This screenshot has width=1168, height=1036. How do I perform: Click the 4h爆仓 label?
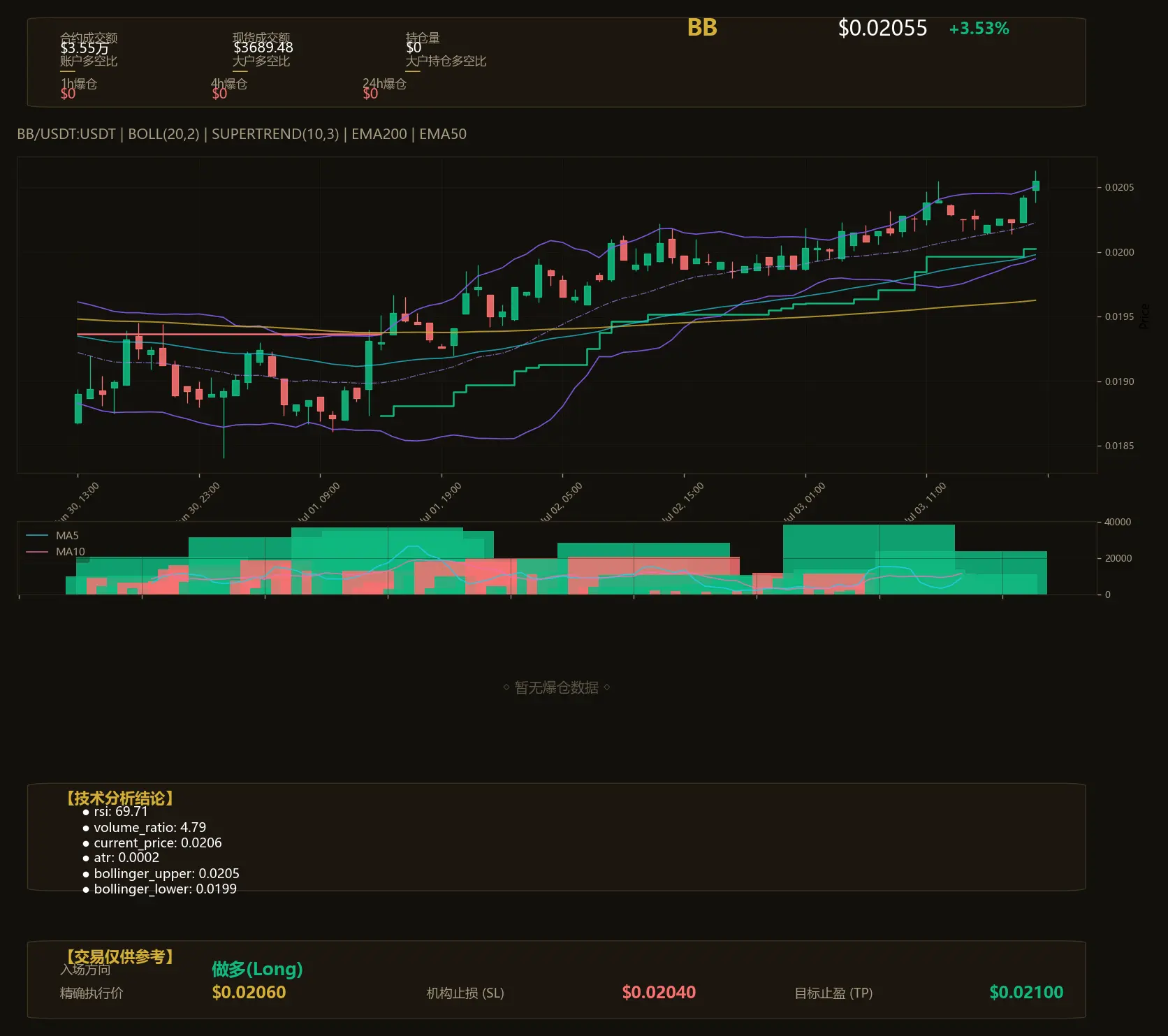click(229, 84)
